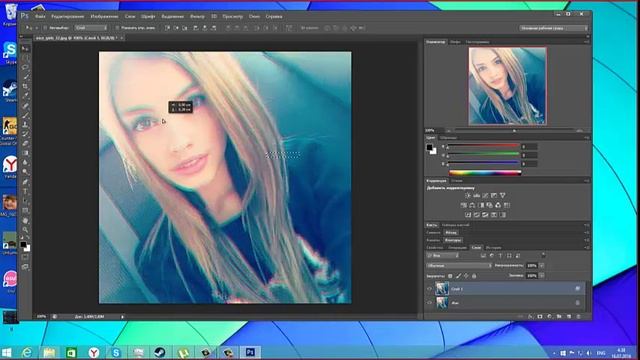Select the Rectangular Marquee tool
Screen dimensions: 640x360
(25, 58)
